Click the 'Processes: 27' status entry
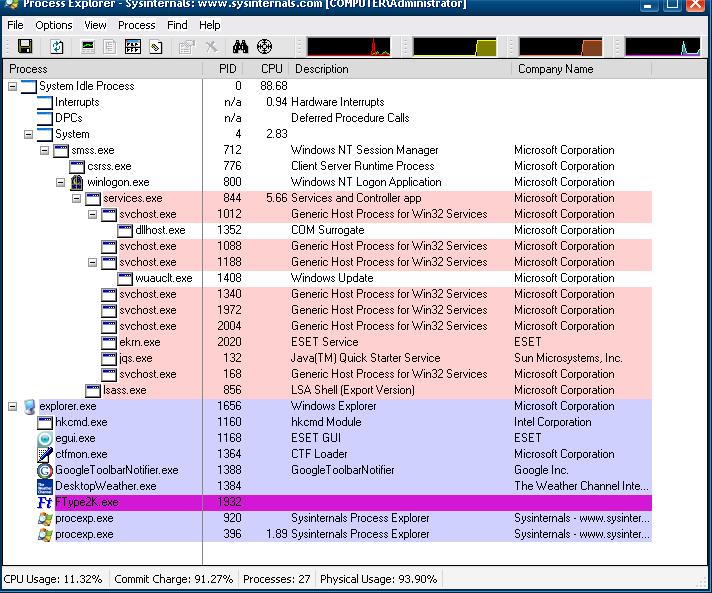Viewport: 712px width, 593px height. point(277,579)
